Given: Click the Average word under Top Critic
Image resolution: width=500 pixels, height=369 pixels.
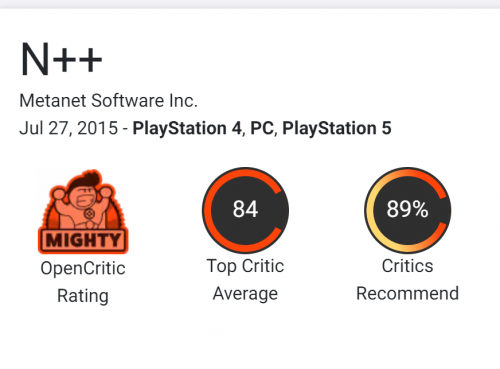Looking at the screenshot, I should 245,294.
